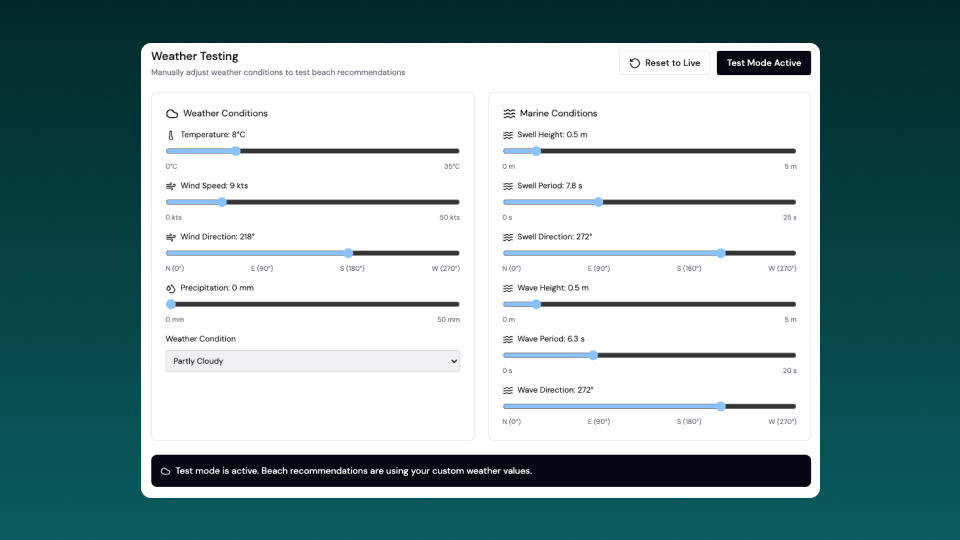Click the thermometer icon beside Temperature
Viewport: 960px width, 540px height.
point(171,135)
